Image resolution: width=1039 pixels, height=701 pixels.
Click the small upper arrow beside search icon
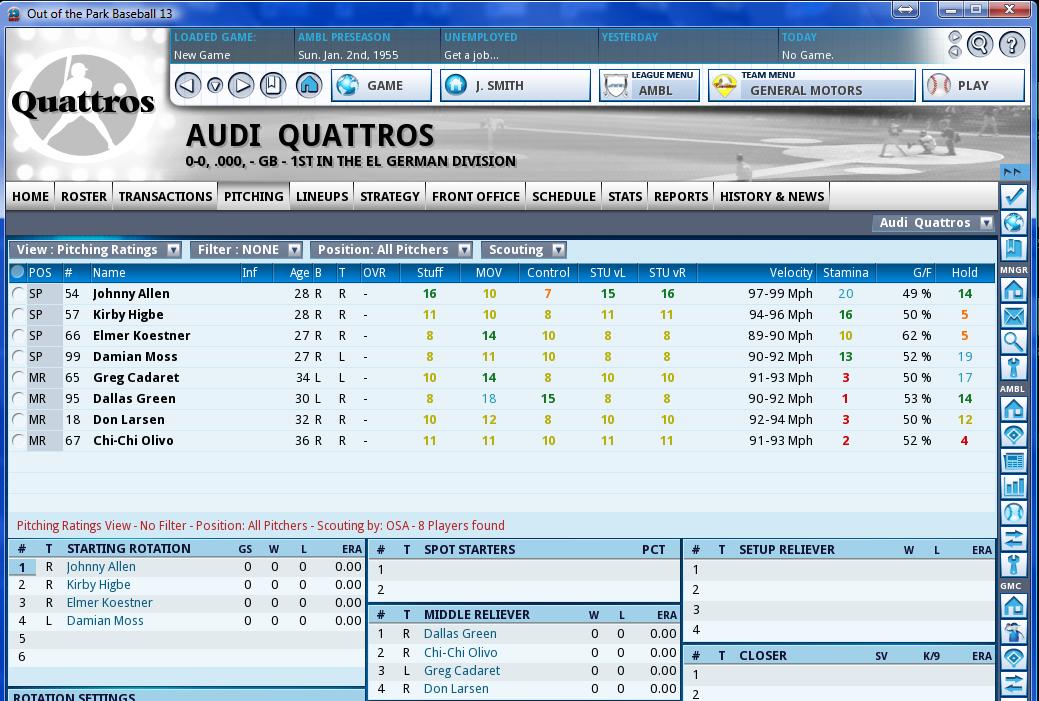click(x=955, y=38)
